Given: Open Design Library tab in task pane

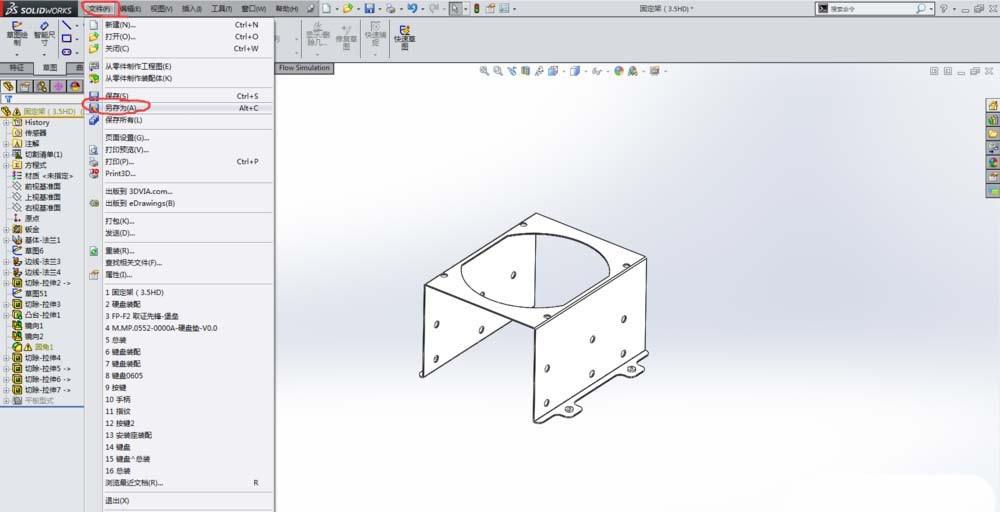Looking at the screenshot, I should click(x=993, y=119).
